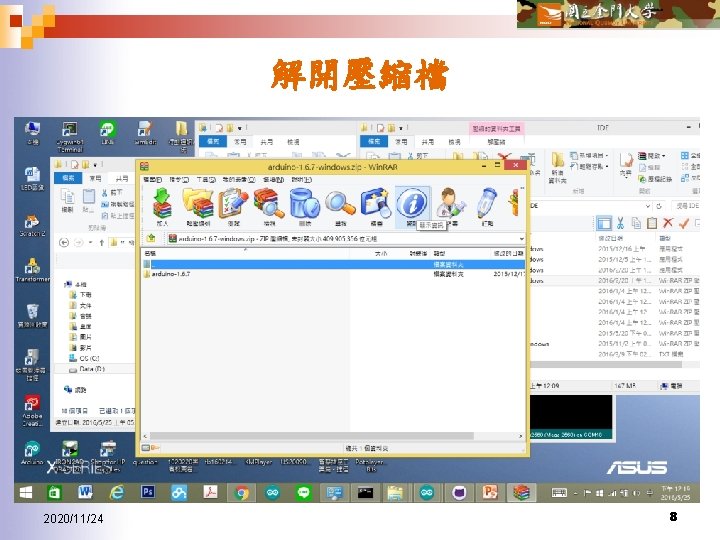Click Up arrow in left Explorer window

pyautogui.click(x=101, y=242)
